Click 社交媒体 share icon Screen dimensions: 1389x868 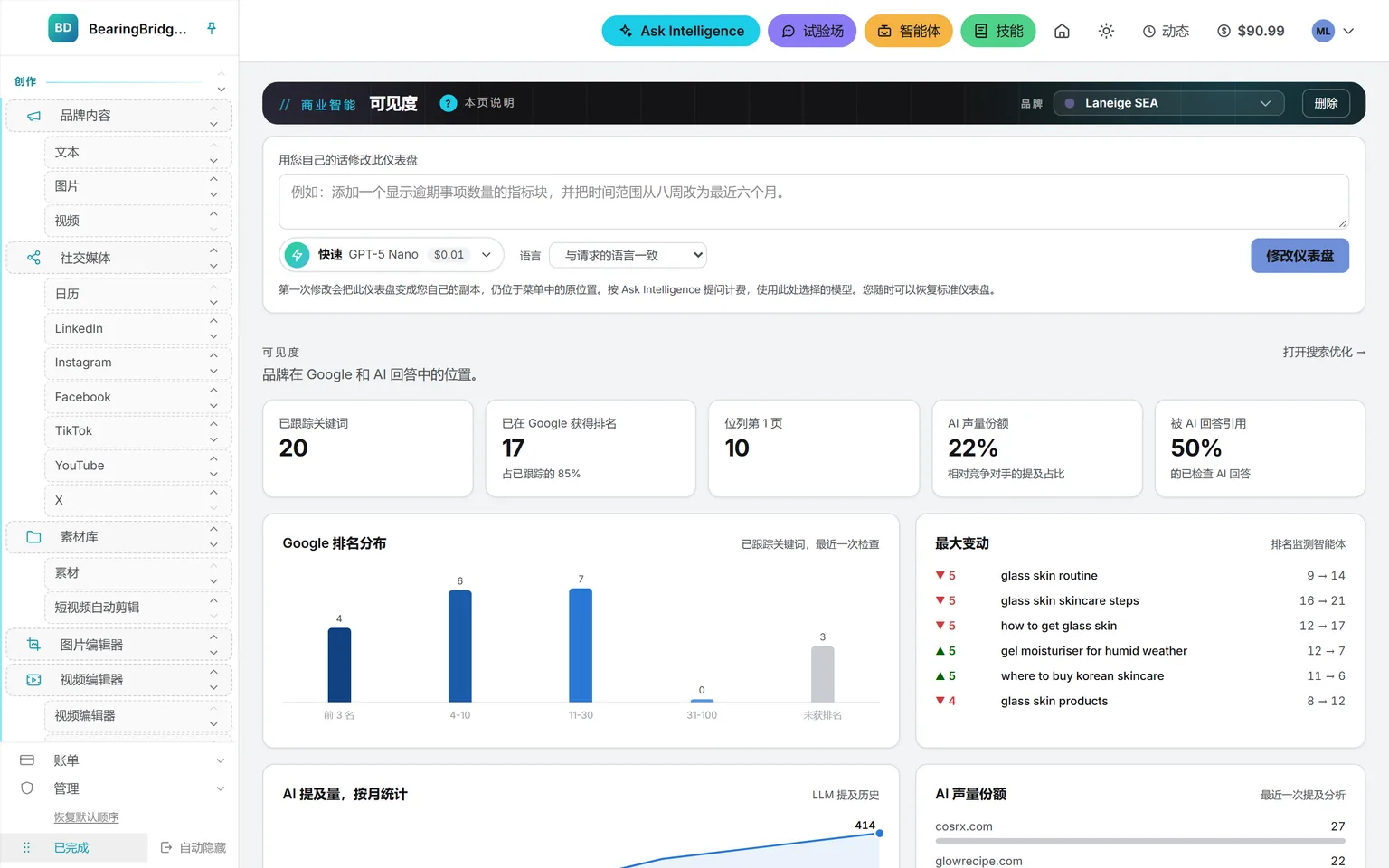pyautogui.click(x=33, y=258)
